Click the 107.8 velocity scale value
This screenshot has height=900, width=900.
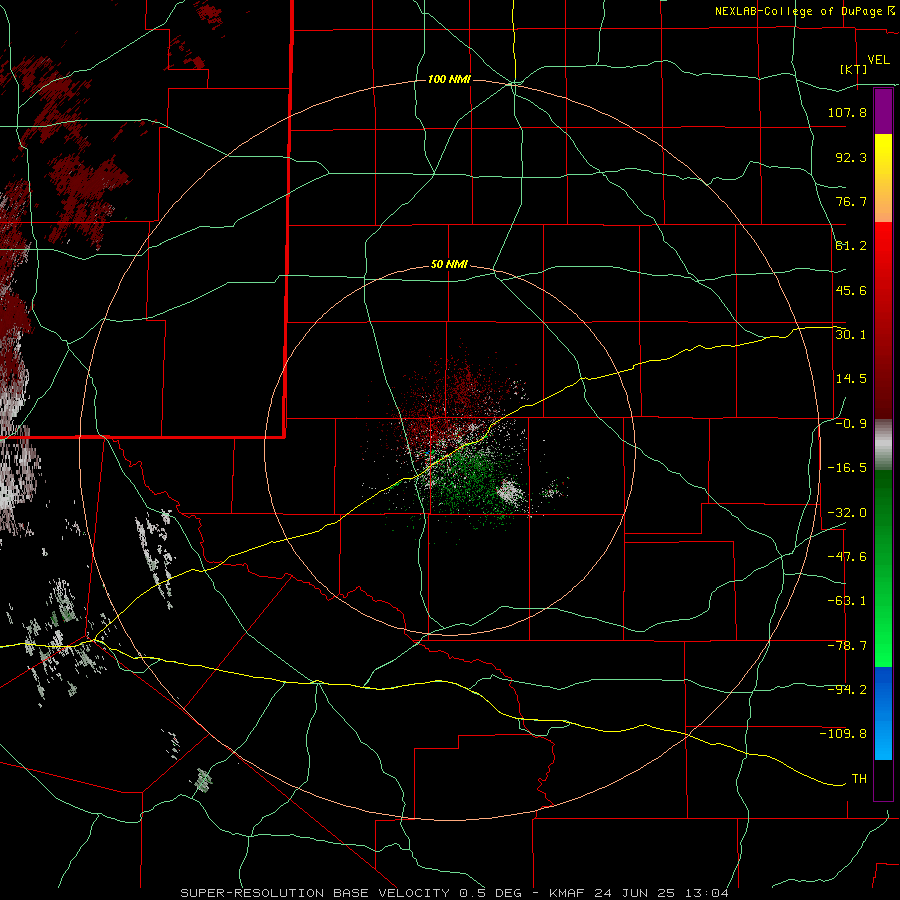point(847,112)
